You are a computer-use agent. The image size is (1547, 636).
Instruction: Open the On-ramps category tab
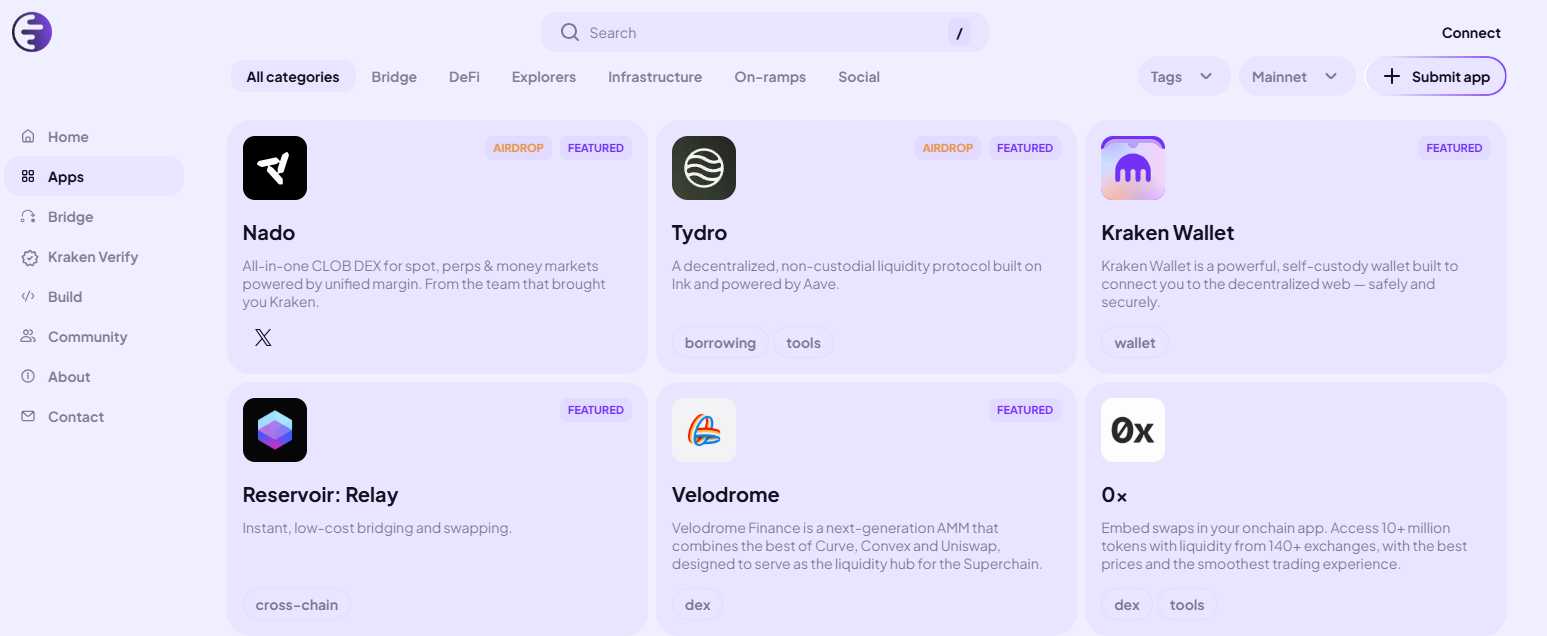[x=770, y=76]
